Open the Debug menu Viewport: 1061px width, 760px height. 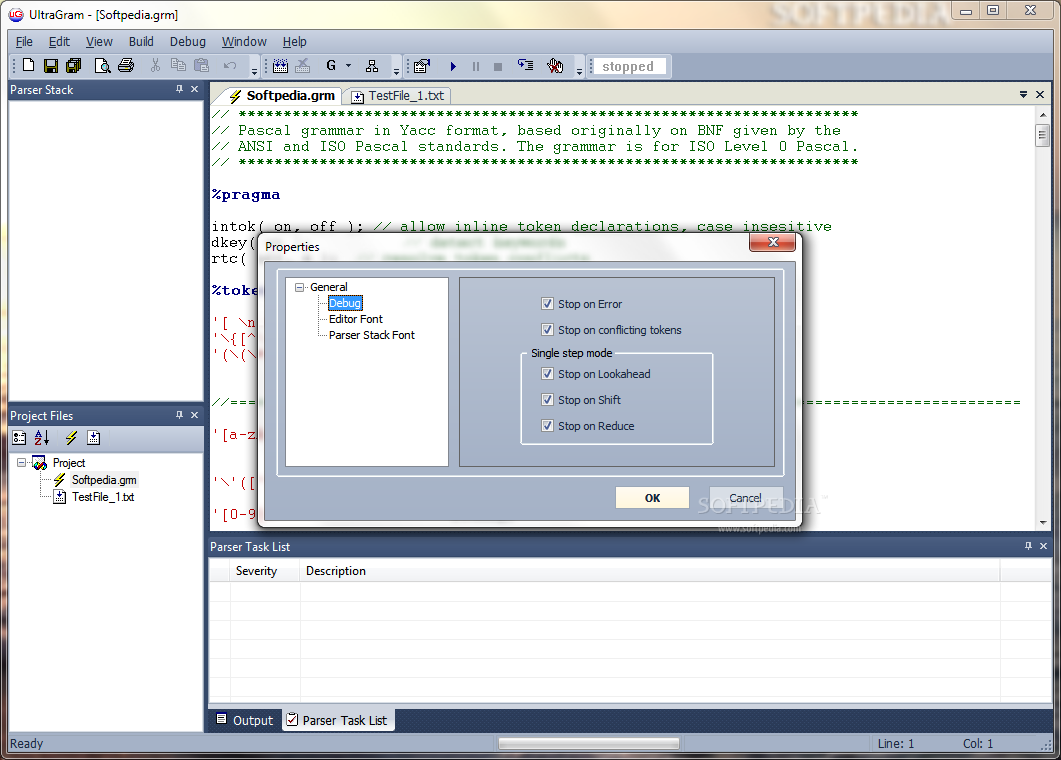(187, 41)
